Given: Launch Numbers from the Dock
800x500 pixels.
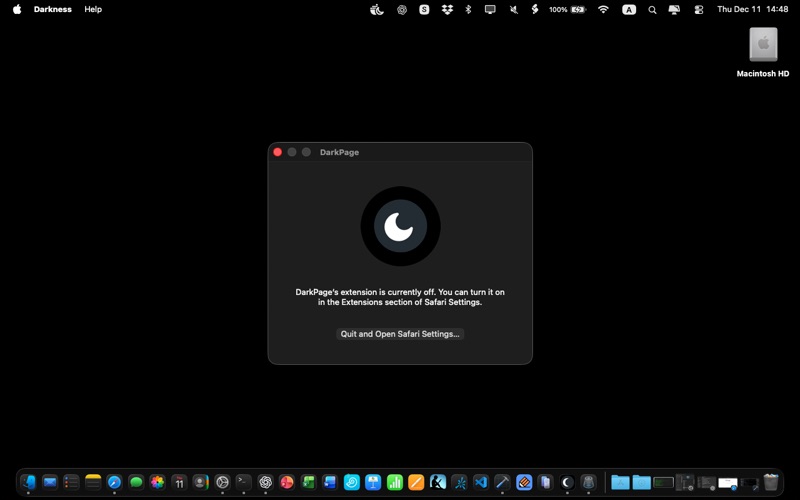Looking at the screenshot, I should pyautogui.click(x=394, y=482).
